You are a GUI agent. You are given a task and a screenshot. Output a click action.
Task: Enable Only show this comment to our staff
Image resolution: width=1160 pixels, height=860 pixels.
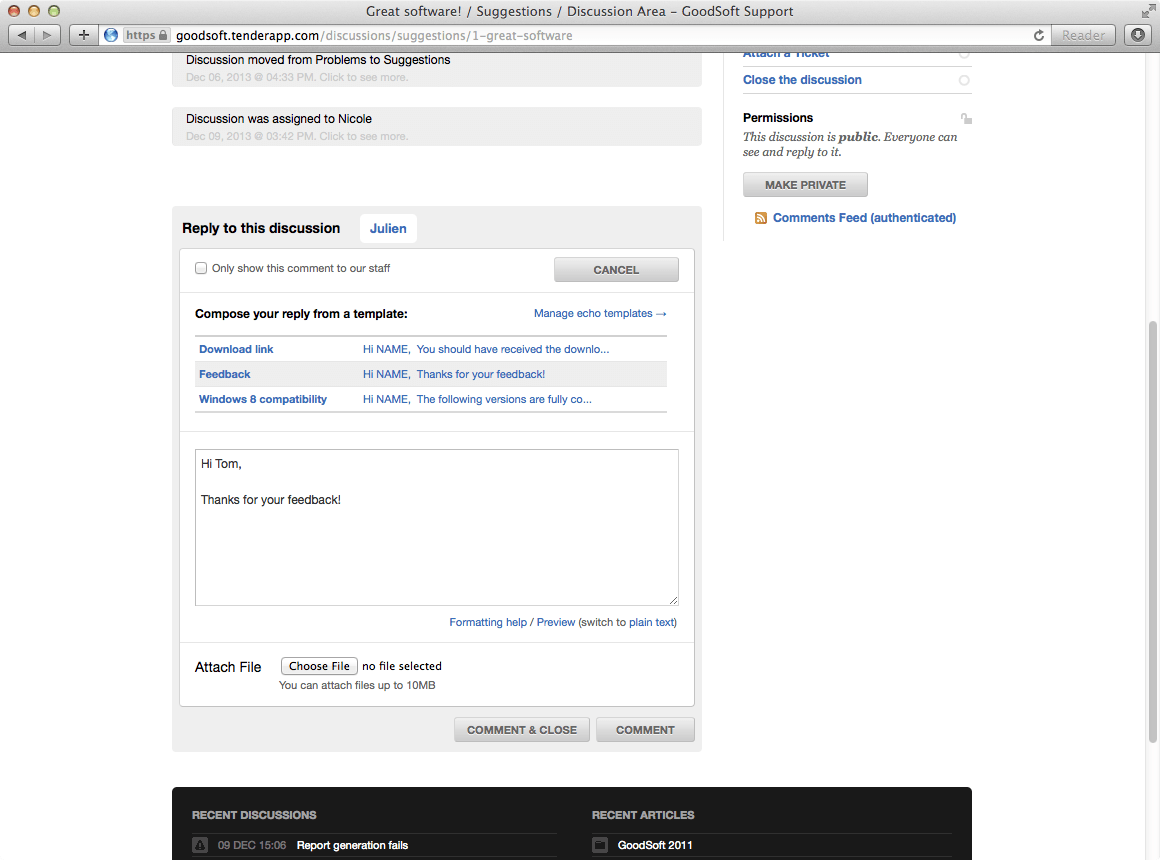tap(200, 268)
